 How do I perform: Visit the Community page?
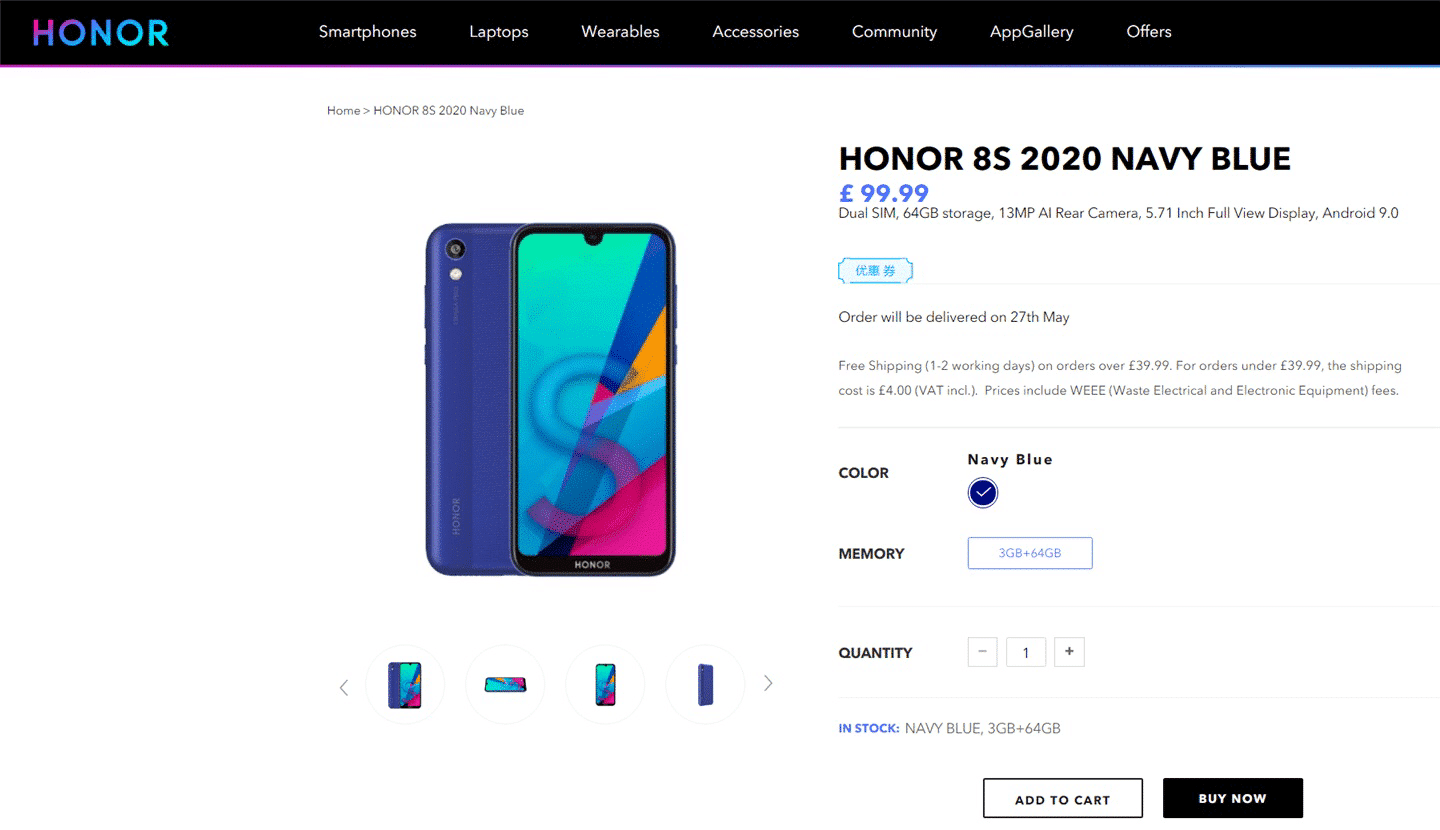coord(894,32)
